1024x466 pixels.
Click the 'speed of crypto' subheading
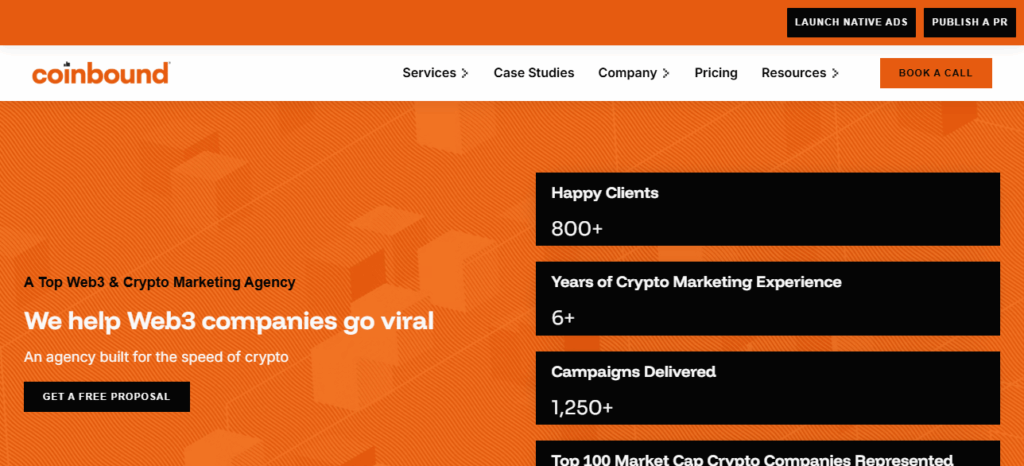[156, 357]
